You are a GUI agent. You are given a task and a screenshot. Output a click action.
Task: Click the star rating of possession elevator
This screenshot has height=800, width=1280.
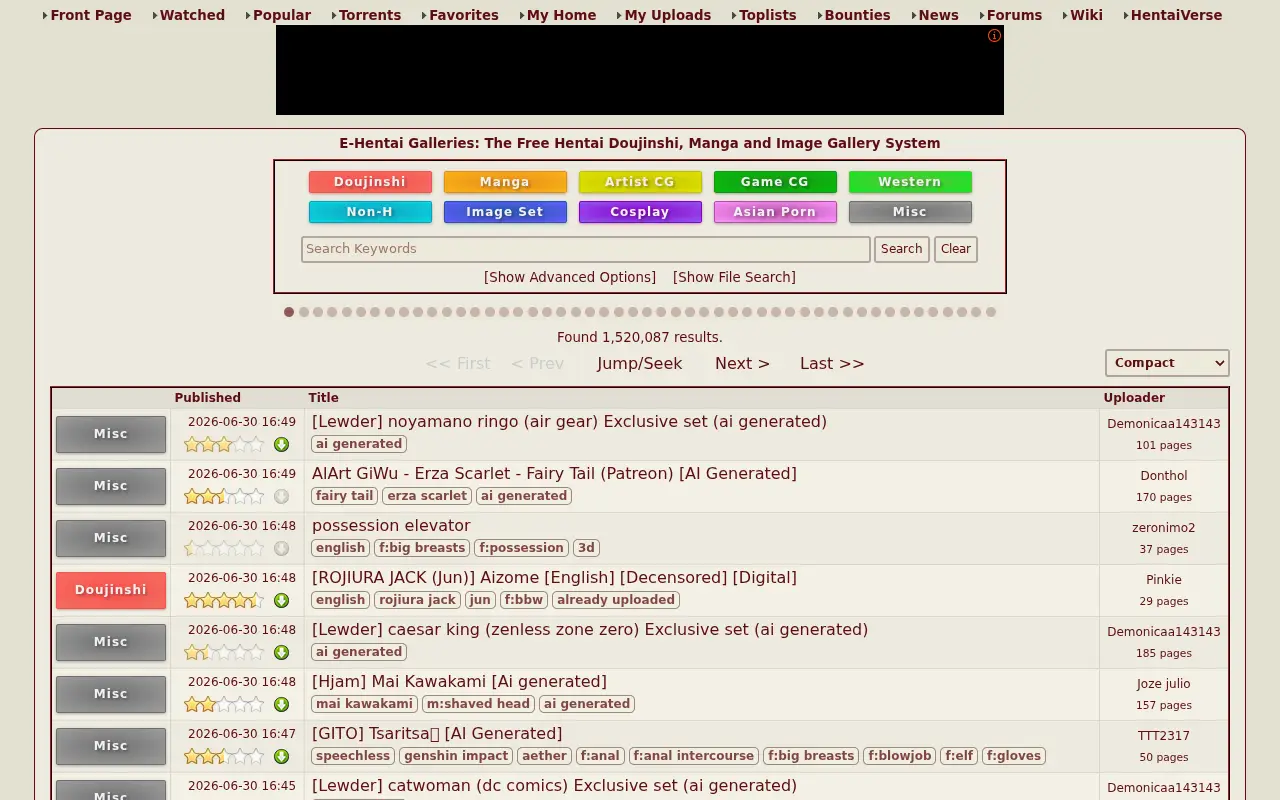pyautogui.click(x=224, y=548)
